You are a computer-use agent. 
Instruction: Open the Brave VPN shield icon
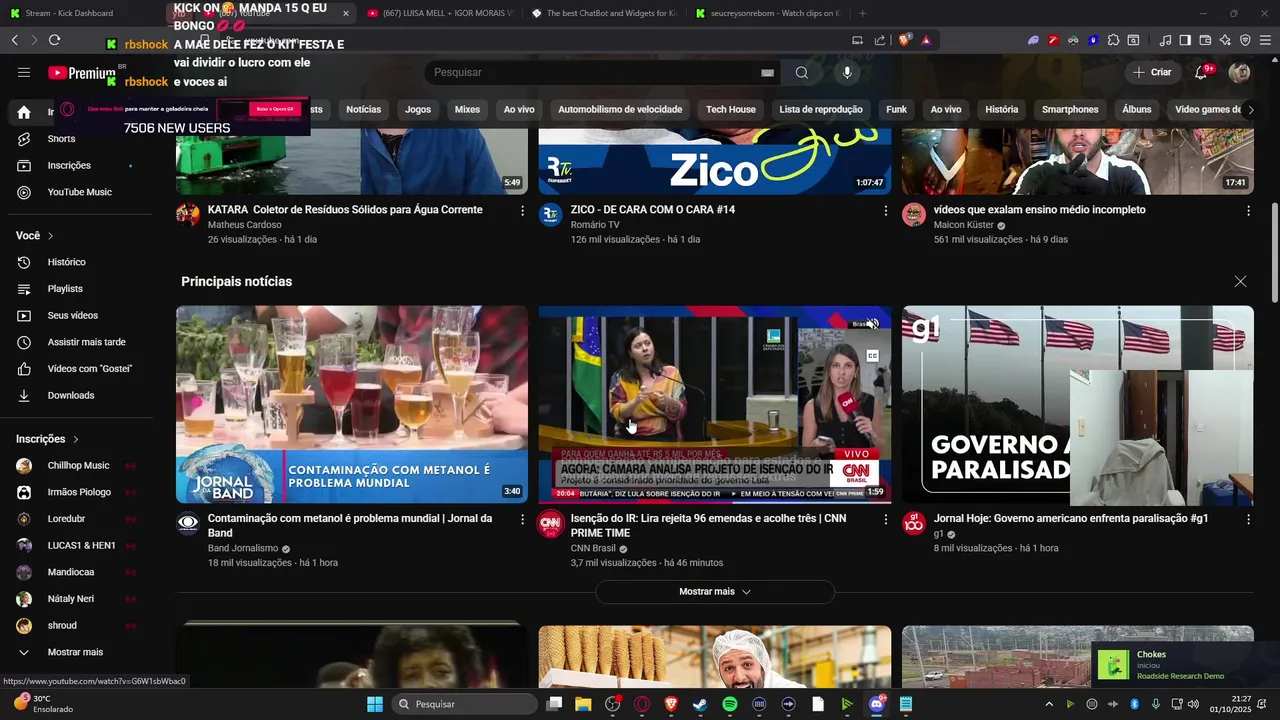[1245, 40]
